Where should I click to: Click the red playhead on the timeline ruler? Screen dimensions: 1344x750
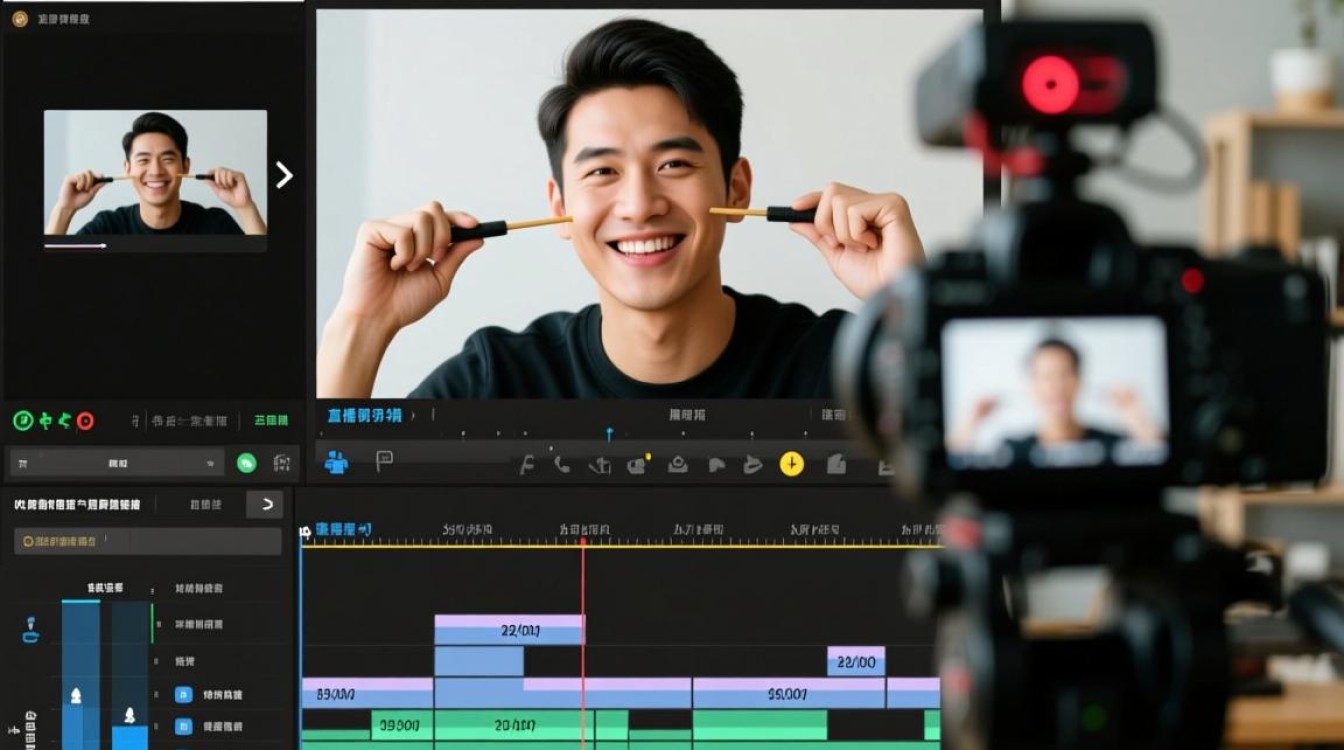pyautogui.click(x=583, y=541)
